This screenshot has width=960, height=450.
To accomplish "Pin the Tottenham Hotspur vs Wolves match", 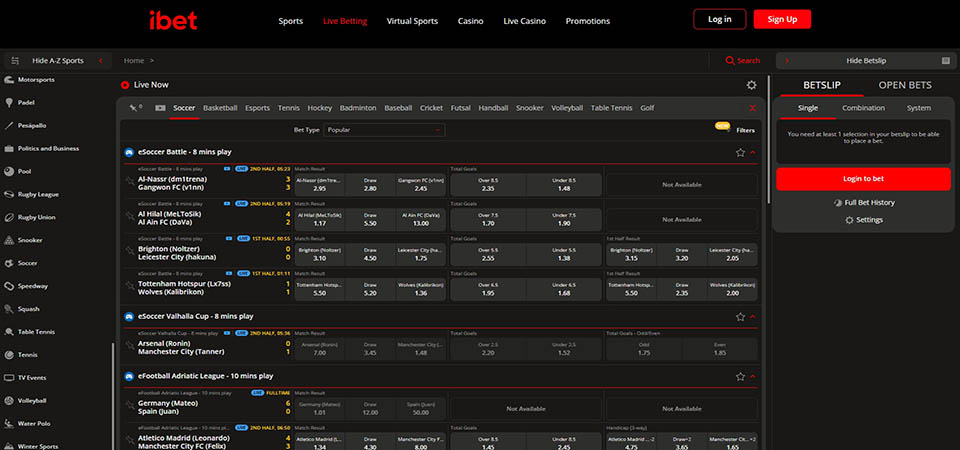I will point(129,286).
